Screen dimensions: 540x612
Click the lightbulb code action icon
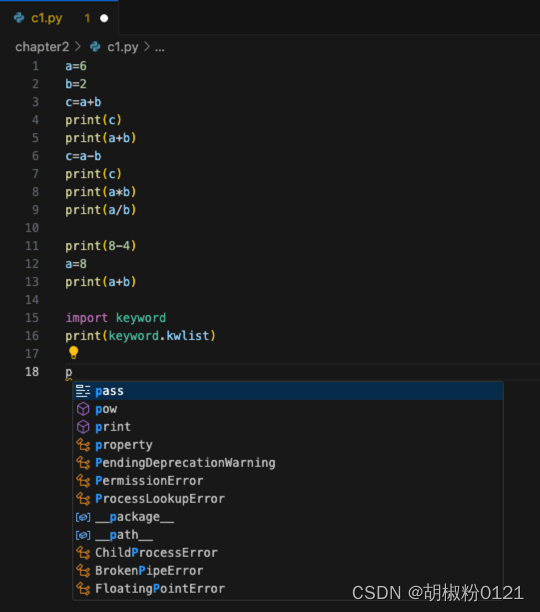(73, 353)
